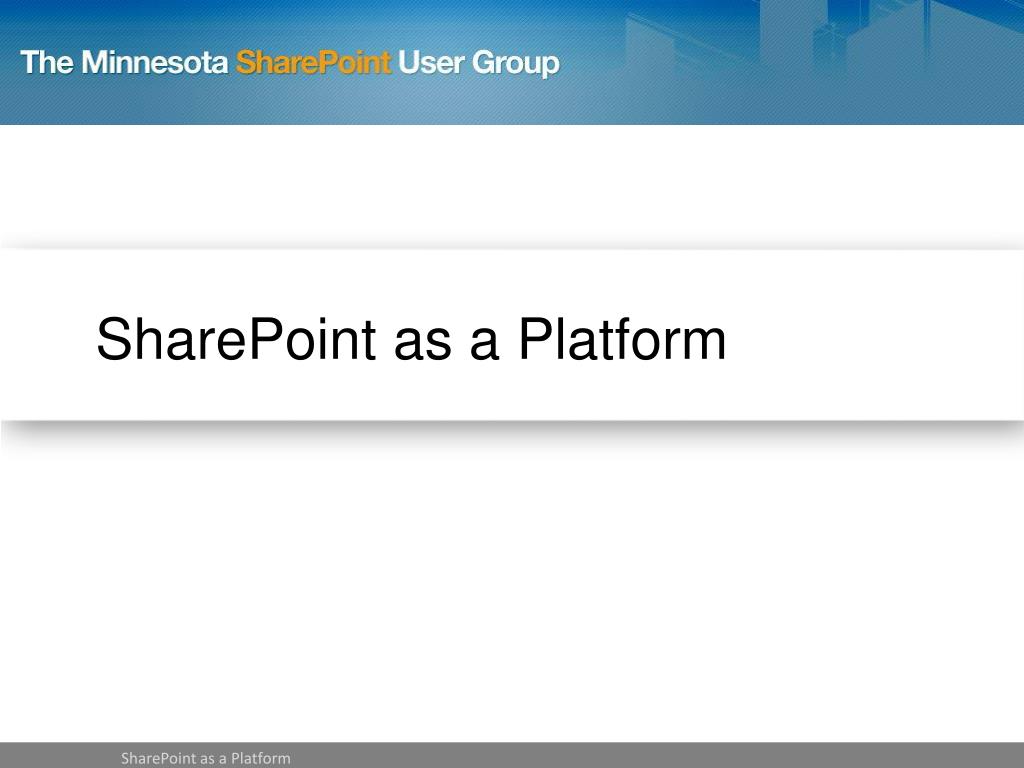The height and width of the screenshot is (768, 1024).
Task: Click the slide title 'SharePoint as a Platform'
Action: click(411, 338)
